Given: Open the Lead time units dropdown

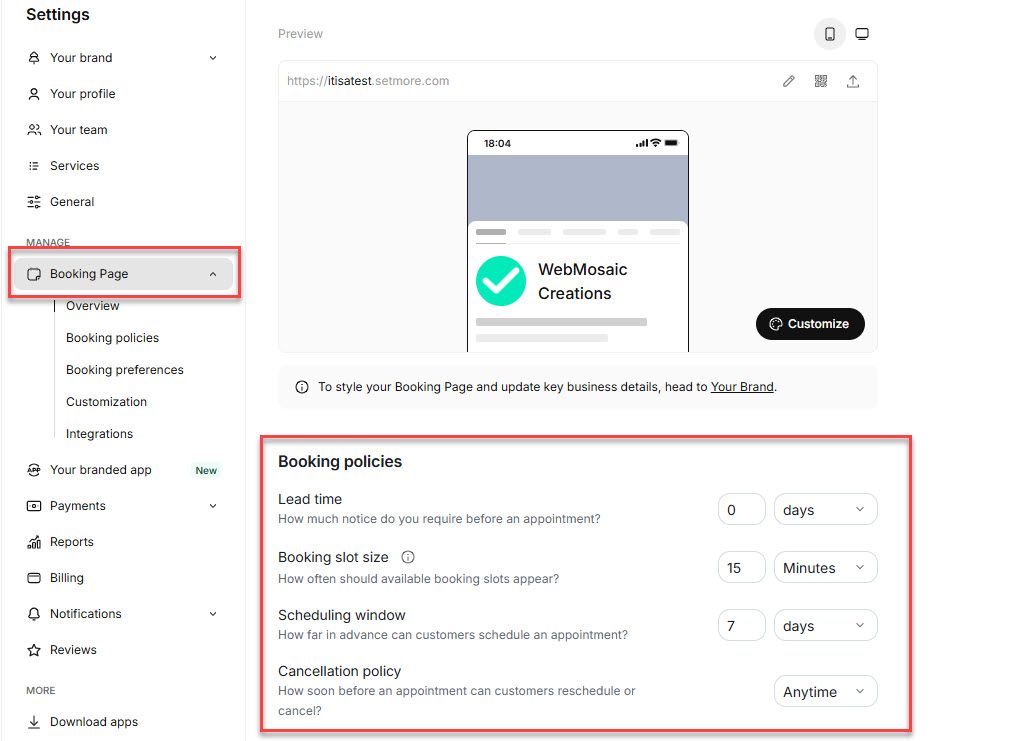Looking at the screenshot, I should click(825, 509).
